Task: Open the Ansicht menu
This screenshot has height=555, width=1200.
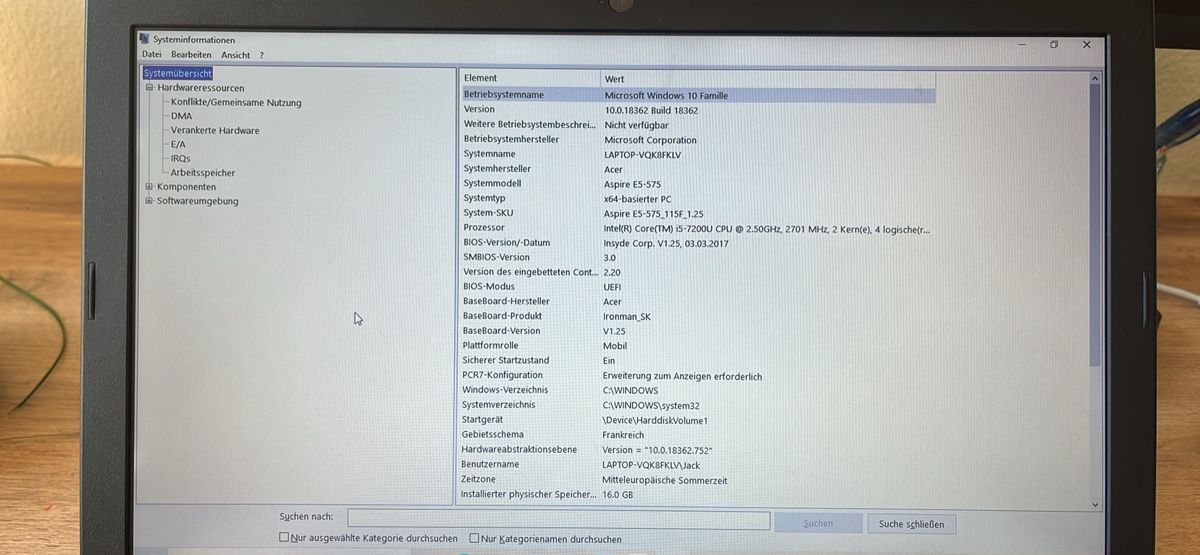Action: click(236, 54)
